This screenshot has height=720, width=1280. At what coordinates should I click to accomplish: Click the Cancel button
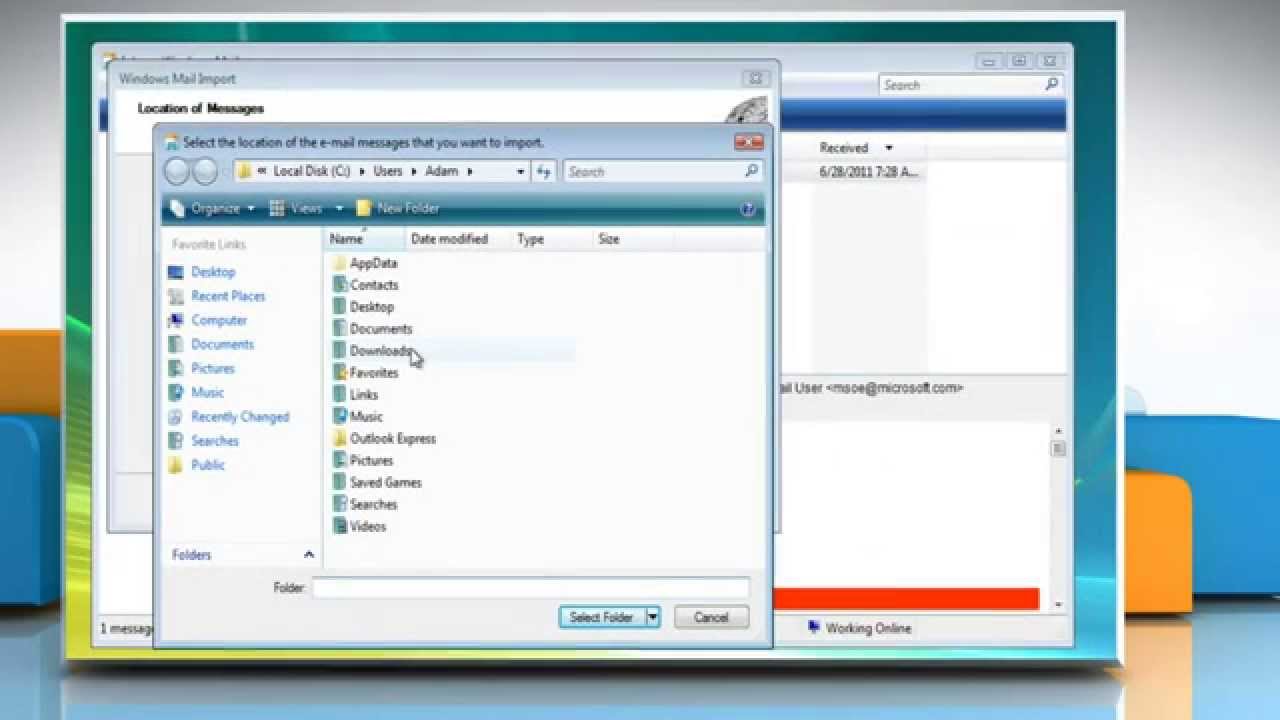[x=711, y=617]
